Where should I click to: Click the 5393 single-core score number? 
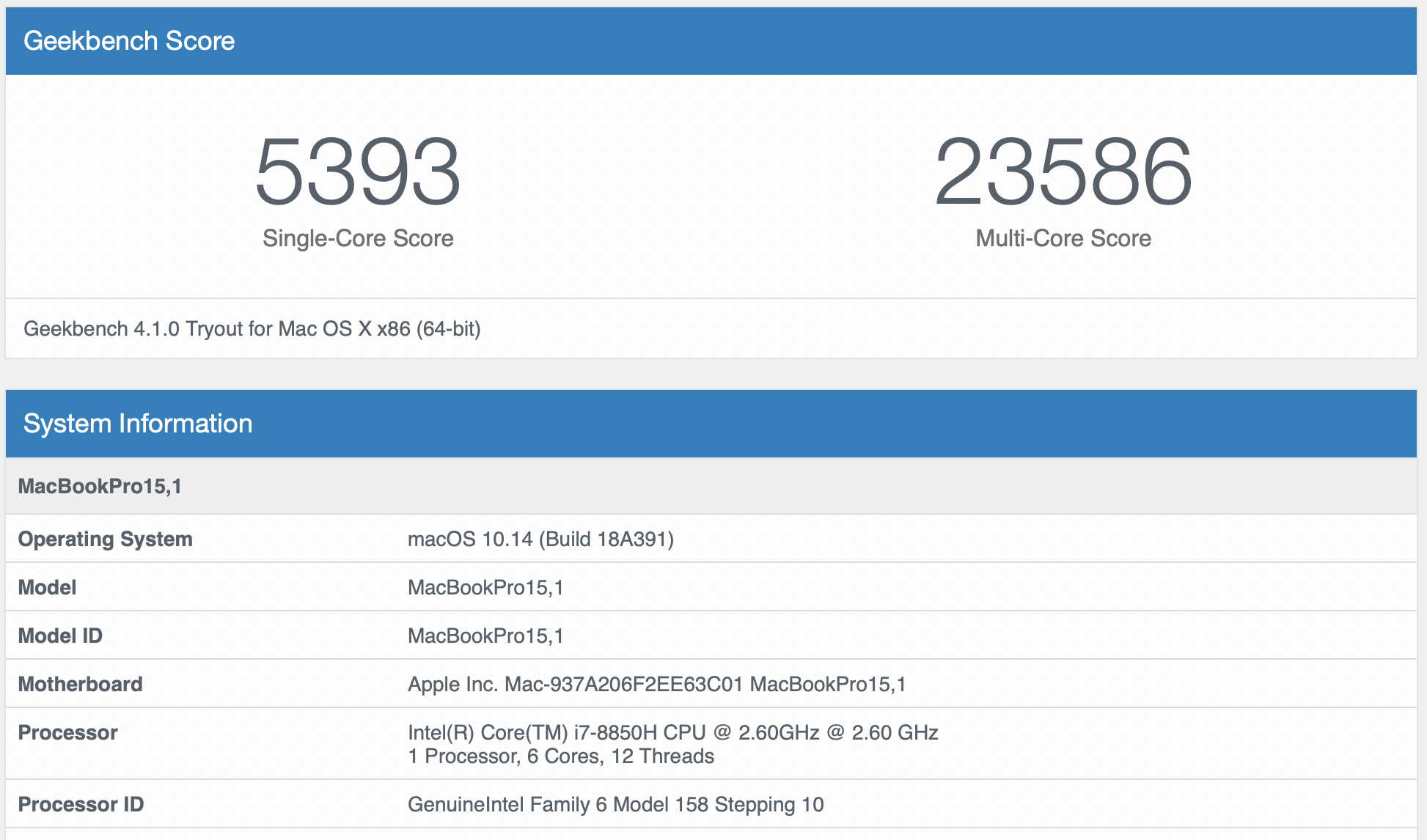[357, 172]
